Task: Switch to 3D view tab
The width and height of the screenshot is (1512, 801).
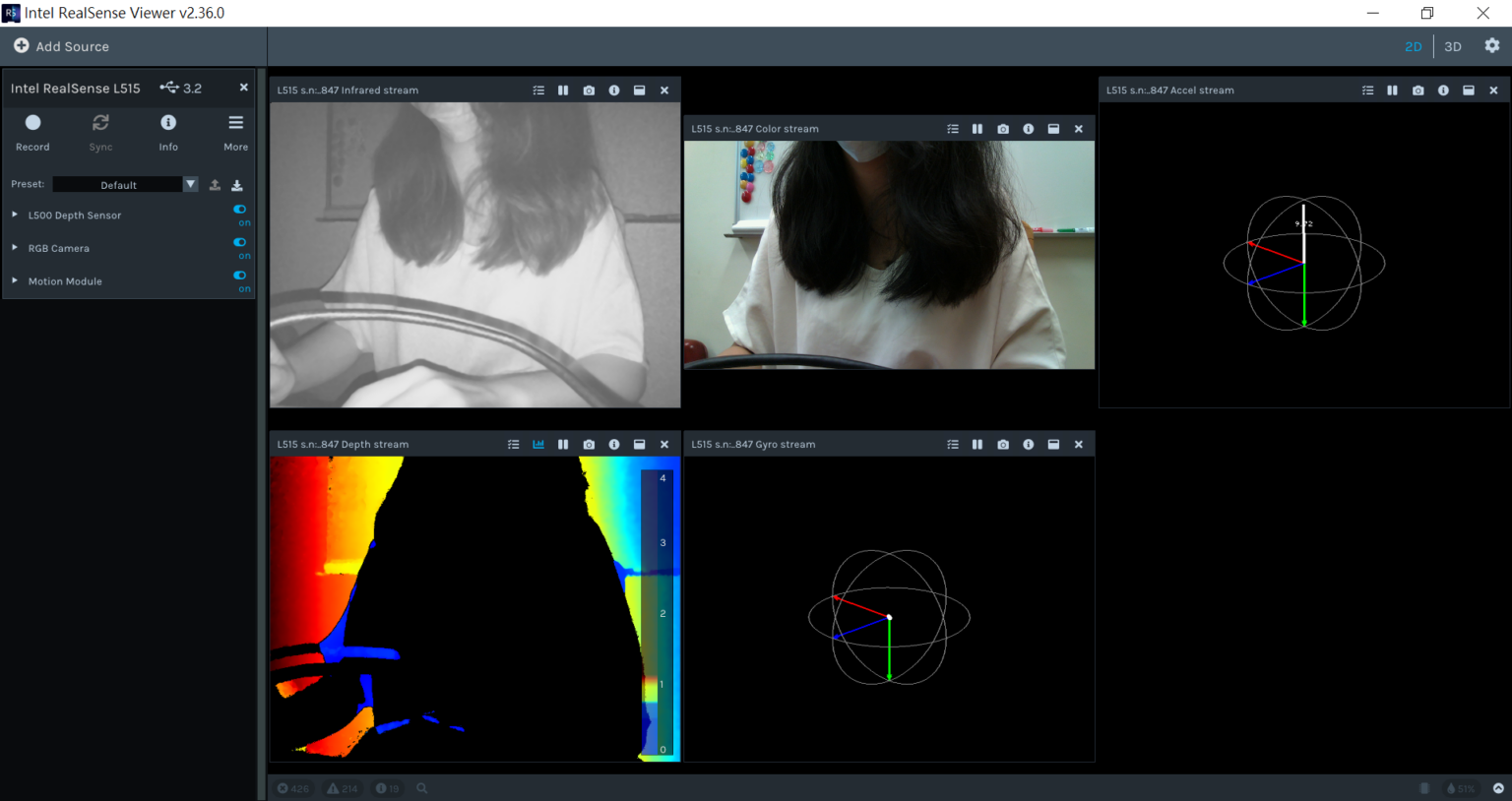Action: [1452, 46]
